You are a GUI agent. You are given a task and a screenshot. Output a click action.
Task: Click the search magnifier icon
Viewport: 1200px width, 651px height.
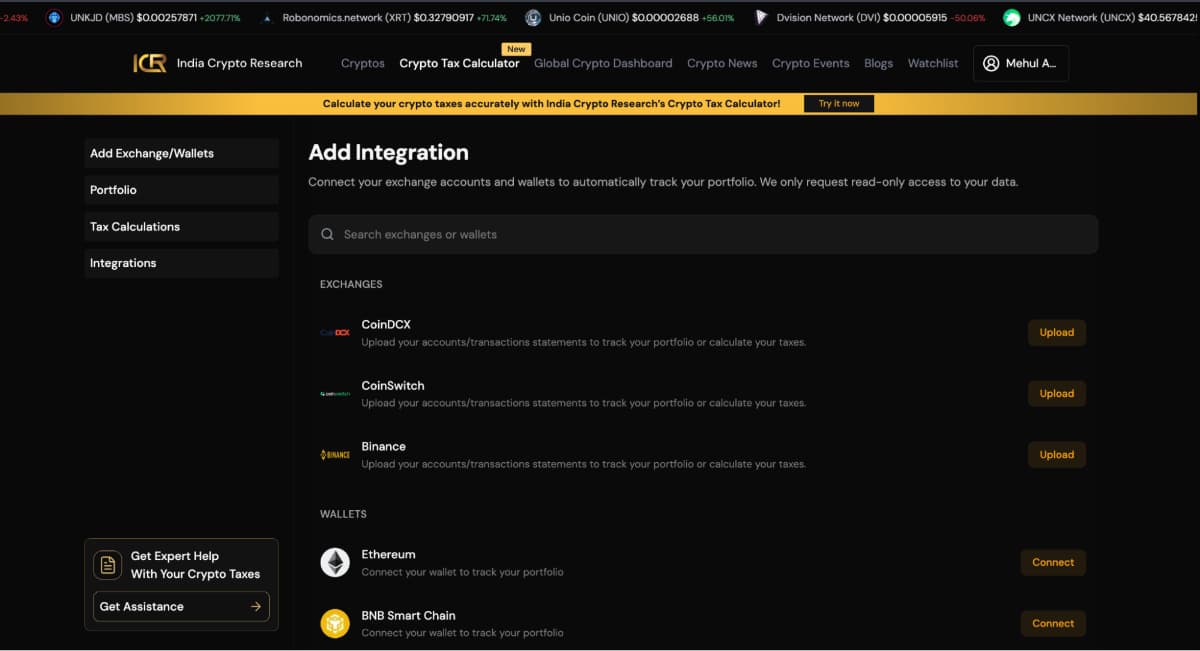click(327, 235)
